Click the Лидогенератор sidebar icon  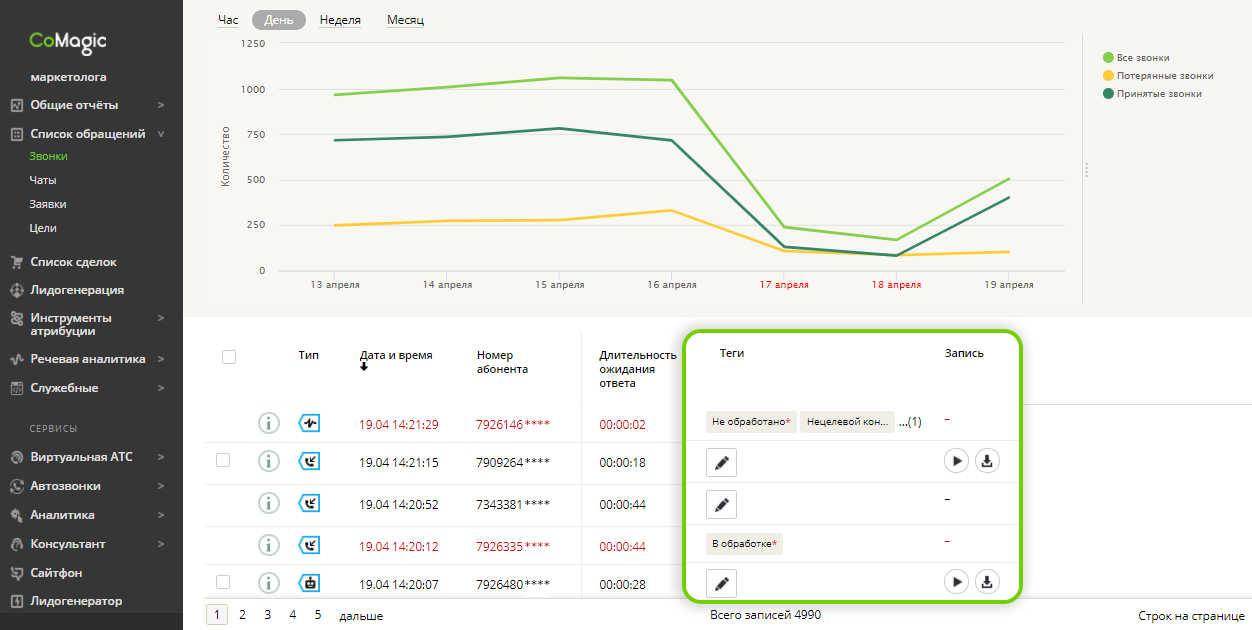(x=16, y=601)
